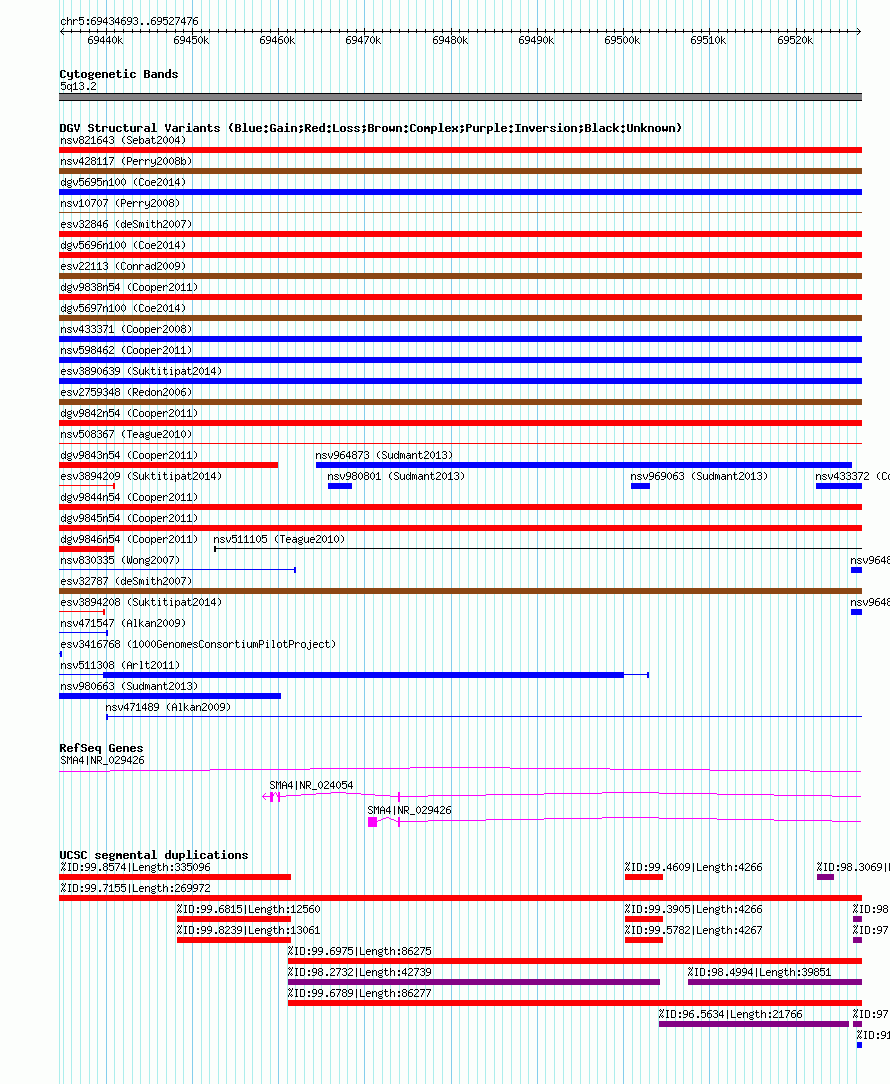Select dgv9838n54 (Cooper2011) label
Screen dimensions: 890x1084
[x=129, y=287]
